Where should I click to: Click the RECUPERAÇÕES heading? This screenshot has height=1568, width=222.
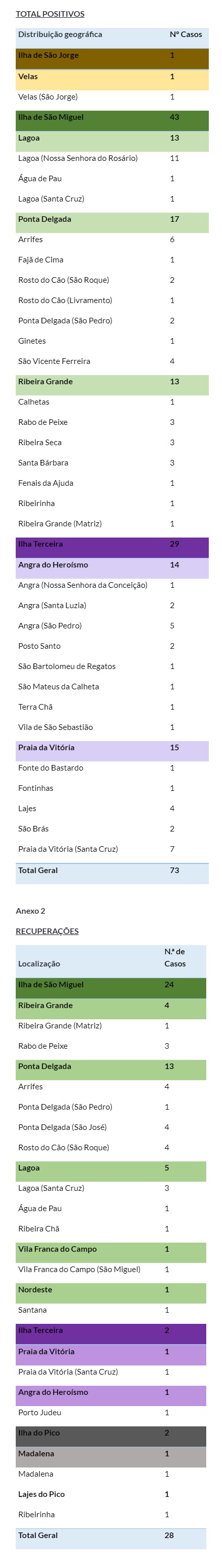pyautogui.click(x=47, y=931)
